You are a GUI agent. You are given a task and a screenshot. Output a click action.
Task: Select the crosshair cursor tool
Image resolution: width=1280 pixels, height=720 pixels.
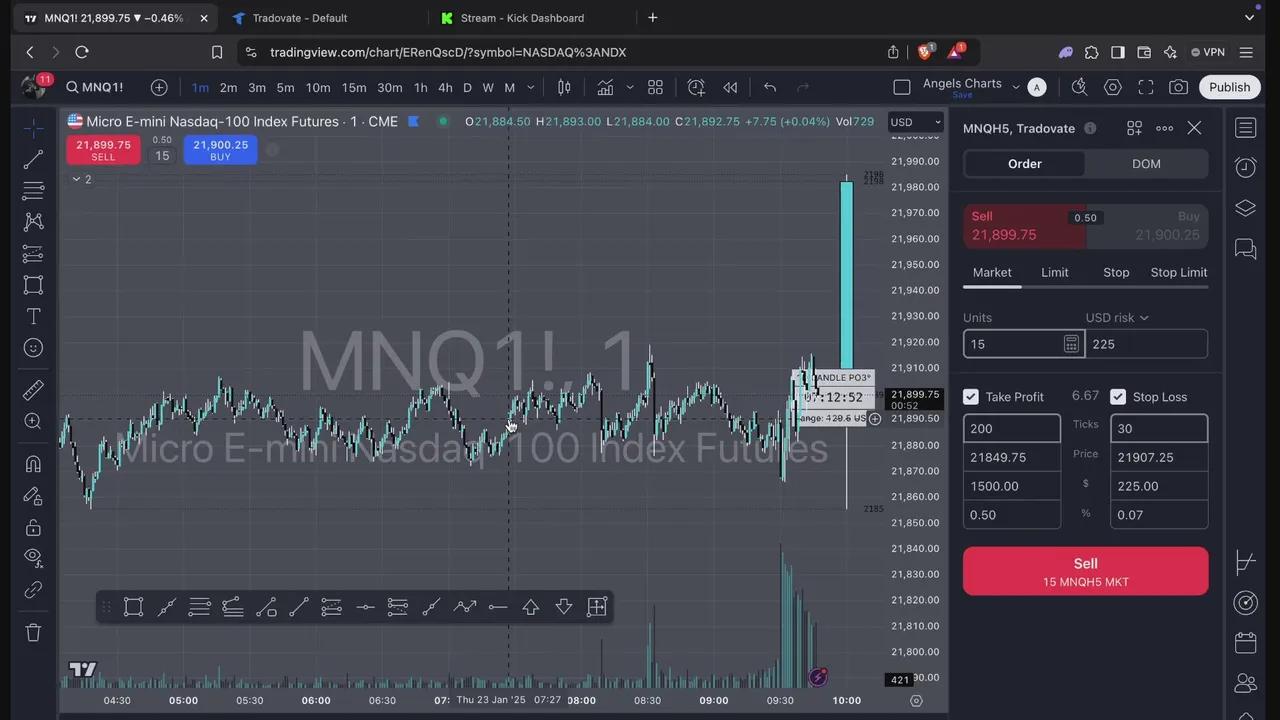click(33, 128)
